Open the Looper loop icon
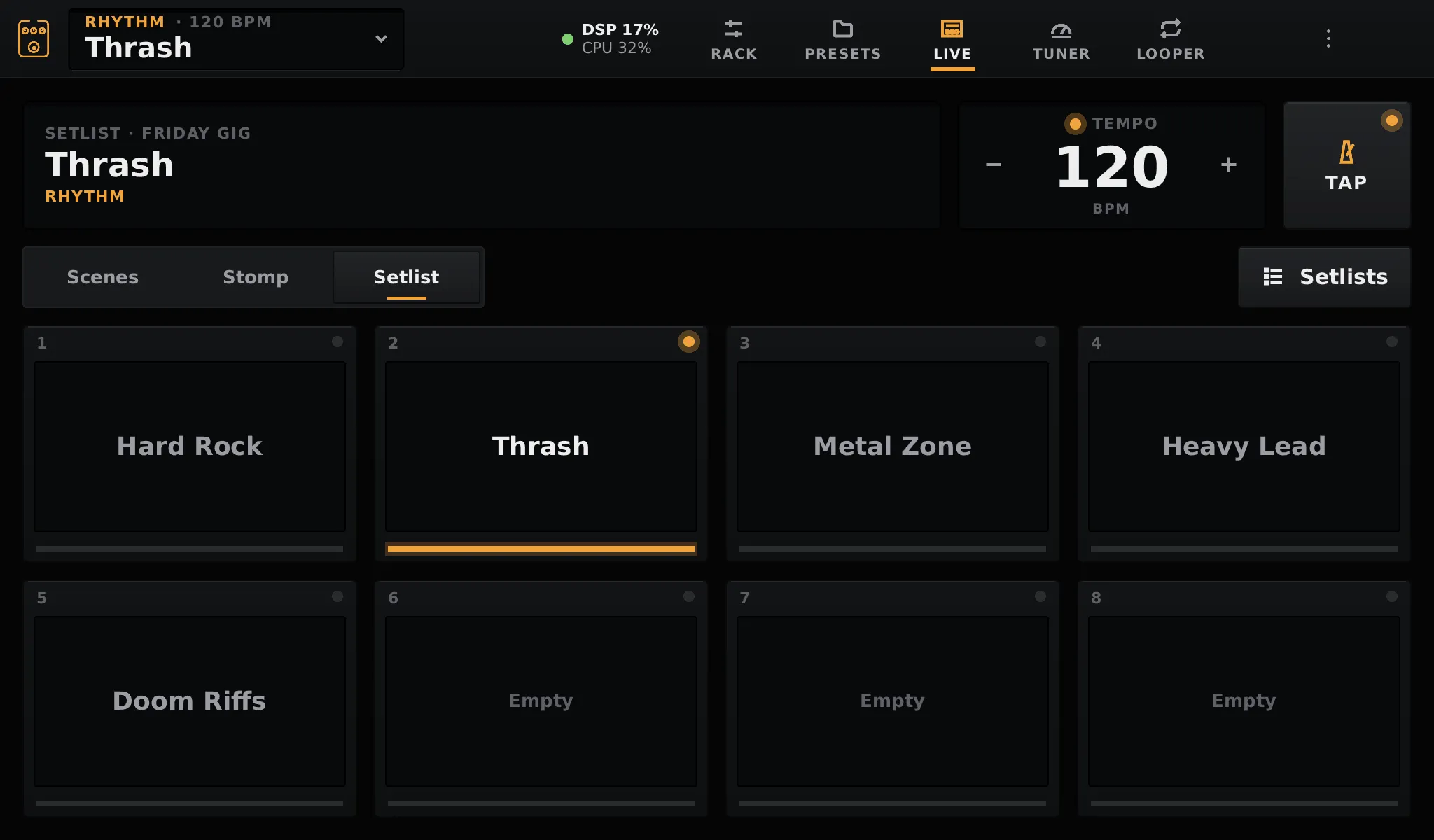The height and width of the screenshot is (840, 1434). tap(1171, 29)
